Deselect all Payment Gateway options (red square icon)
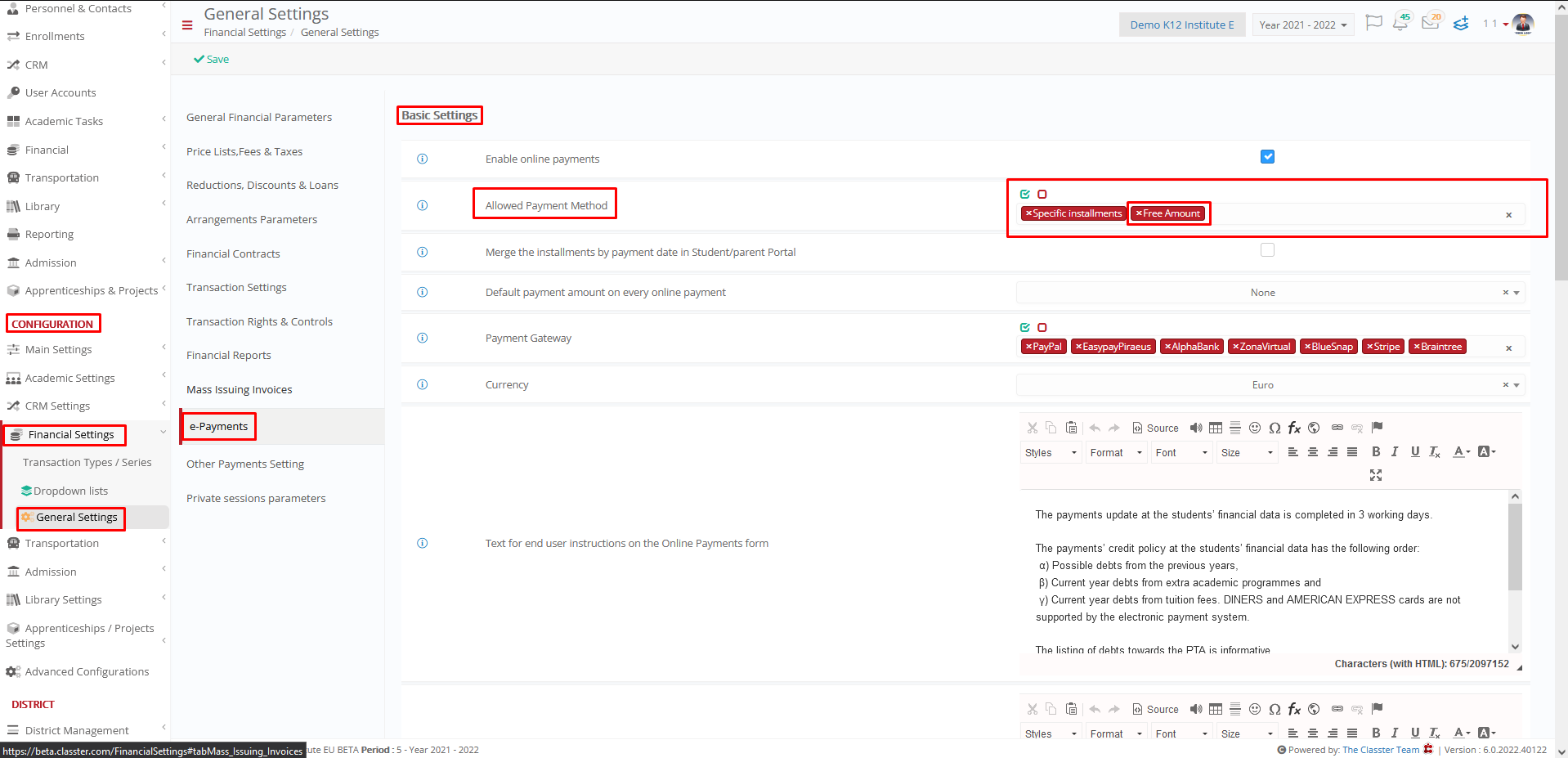Screen dimensions: 1568x758 coord(1042,327)
